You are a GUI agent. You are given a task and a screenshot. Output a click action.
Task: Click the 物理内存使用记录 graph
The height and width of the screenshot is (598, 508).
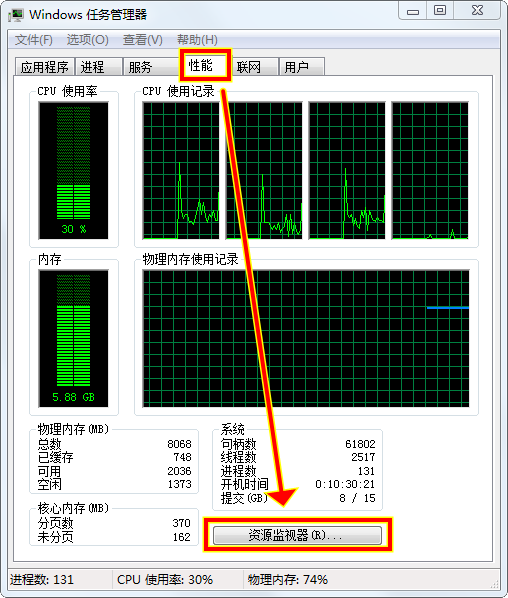(306, 338)
